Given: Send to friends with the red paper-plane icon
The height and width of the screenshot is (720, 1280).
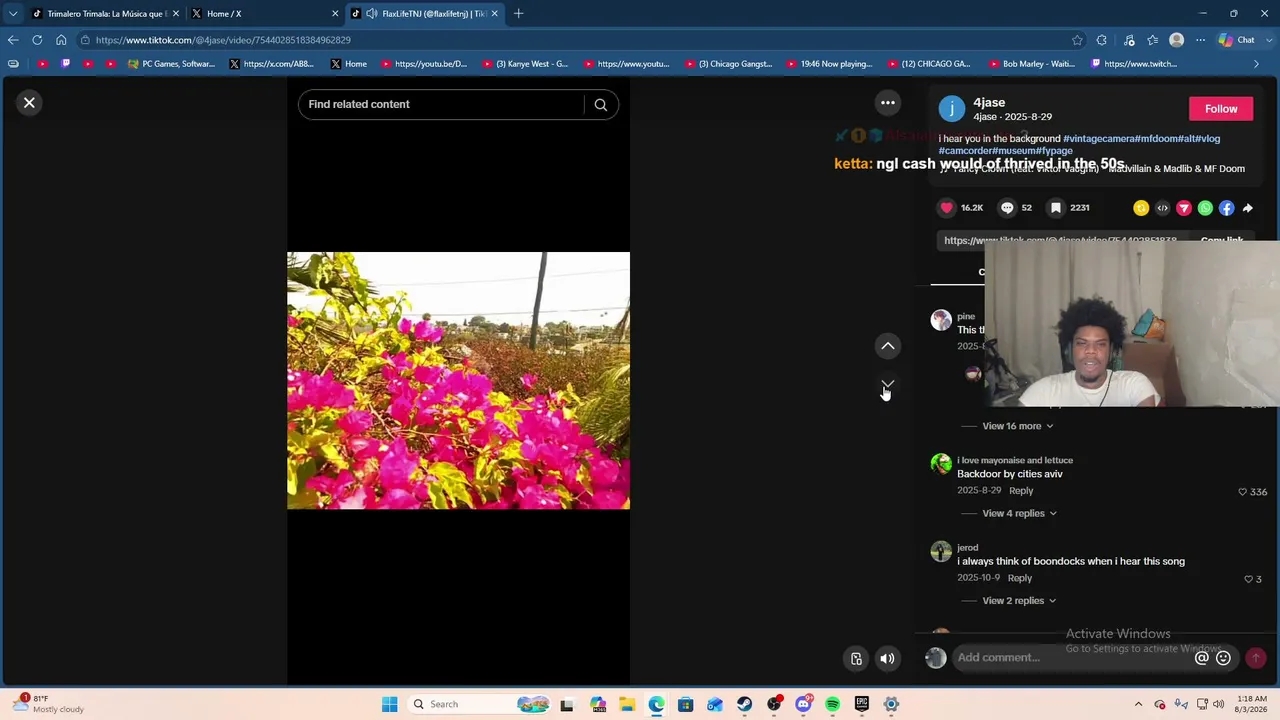Looking at the screenshot, I should click(x=1184, y=208).
